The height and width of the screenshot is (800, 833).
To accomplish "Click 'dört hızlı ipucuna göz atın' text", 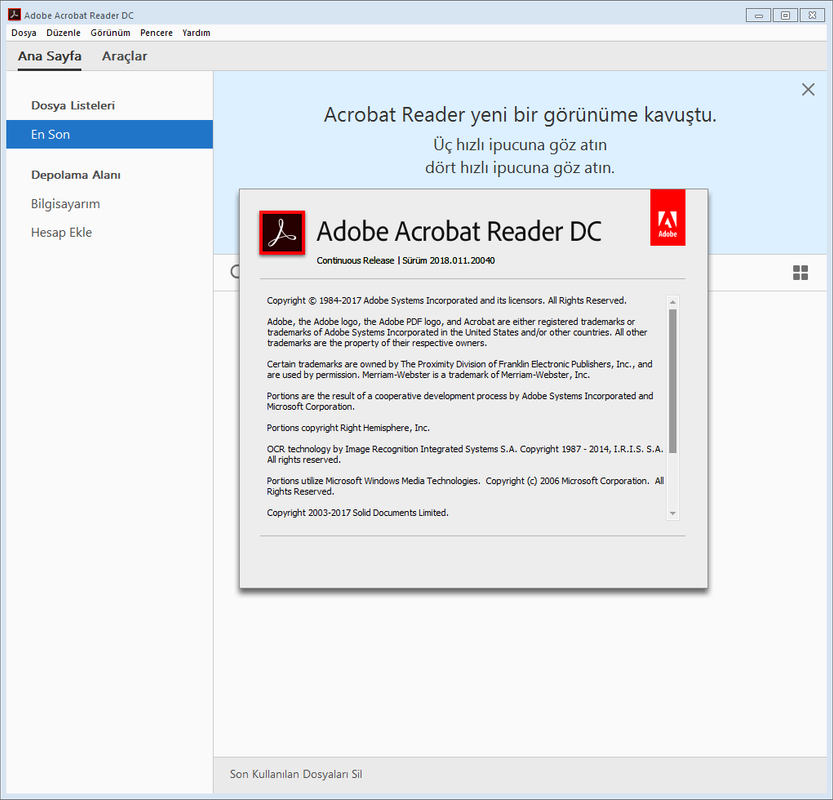I will 520,168.
